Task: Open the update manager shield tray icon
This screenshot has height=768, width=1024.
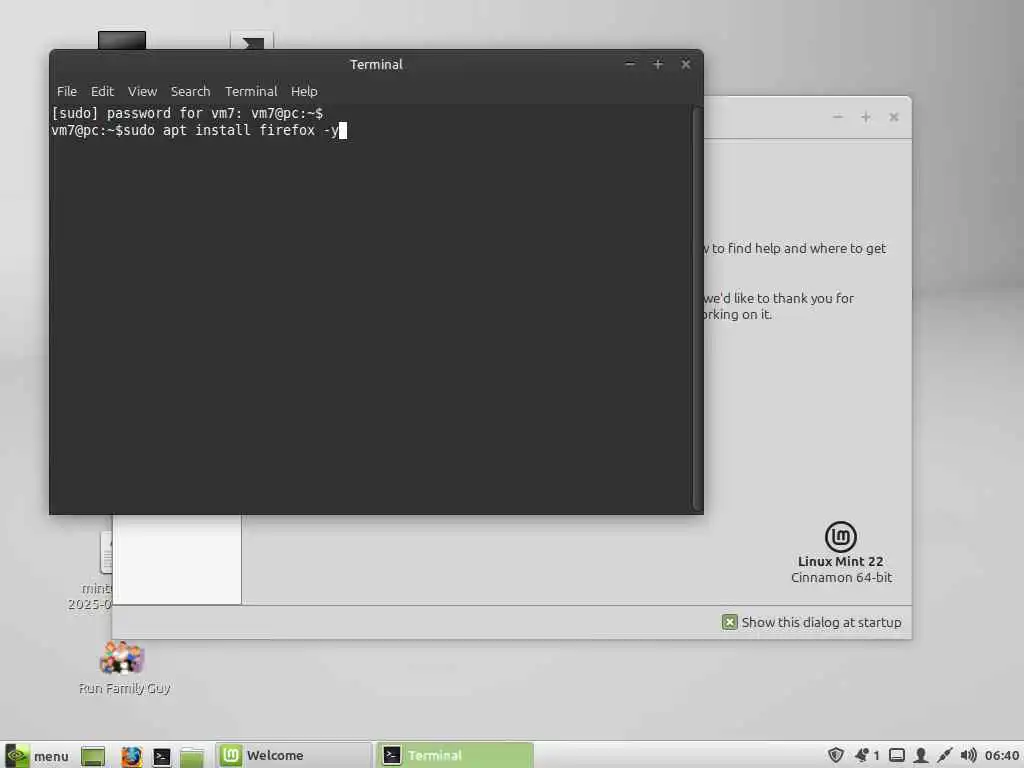Action: pos(835,756)
